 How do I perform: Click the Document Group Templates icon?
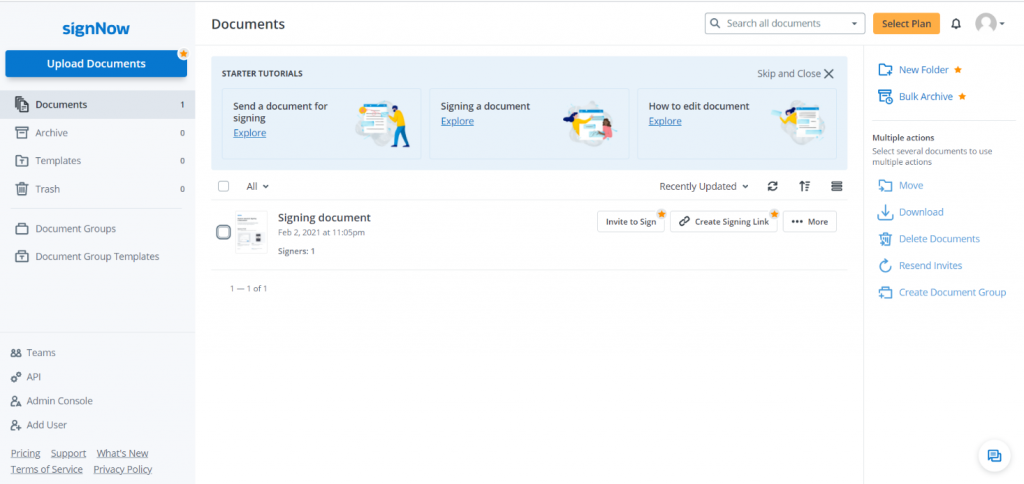click(22, 257)
